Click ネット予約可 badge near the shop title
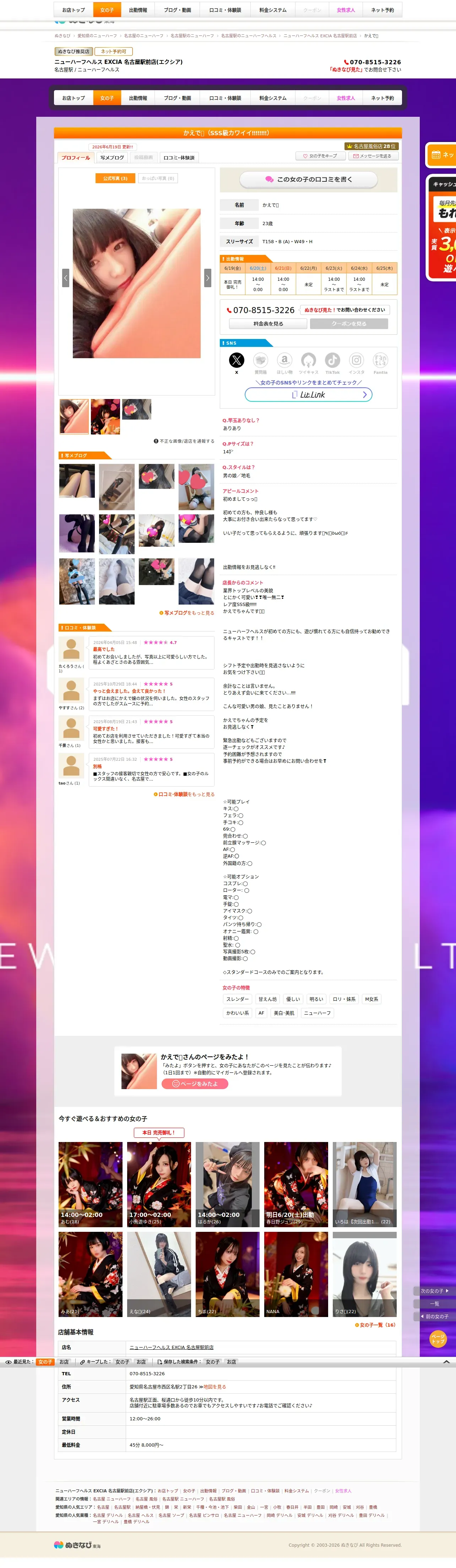Viewport: 456px width, 1568px height. (113, 52)
